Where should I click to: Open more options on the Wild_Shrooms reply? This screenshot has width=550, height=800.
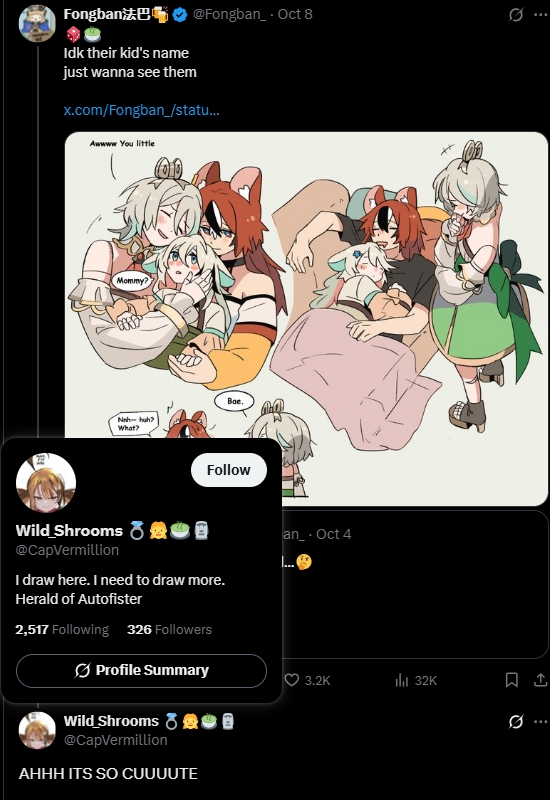pyautogui.click(x=540, y=721)
